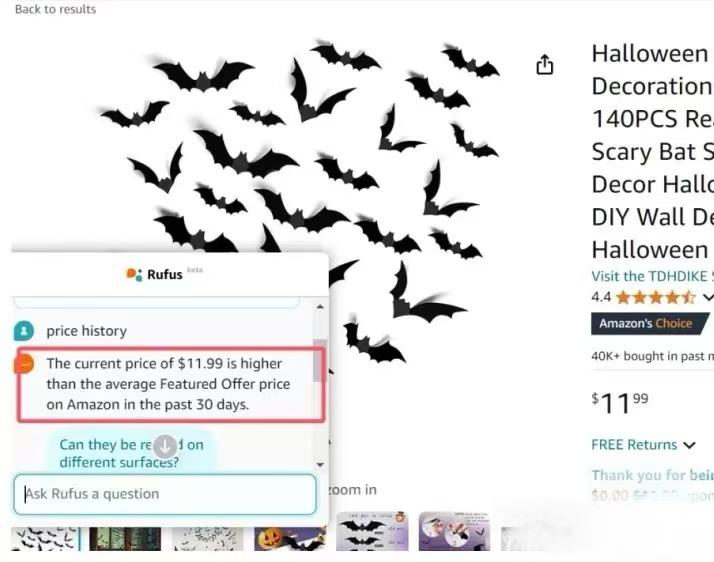
Task: Click the chat scrollbar up arrow
Action: click(320, 307)
